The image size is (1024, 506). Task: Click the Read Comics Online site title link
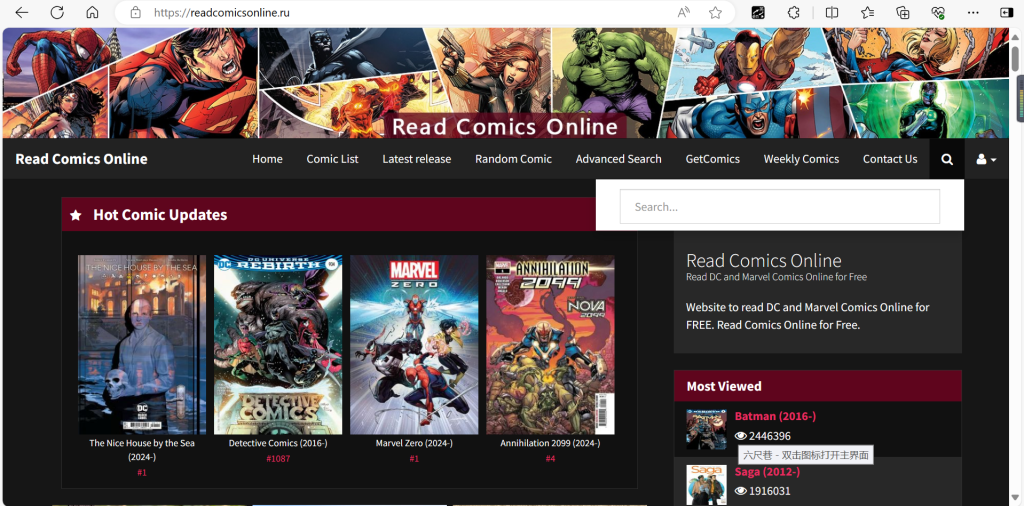point(82,159)
